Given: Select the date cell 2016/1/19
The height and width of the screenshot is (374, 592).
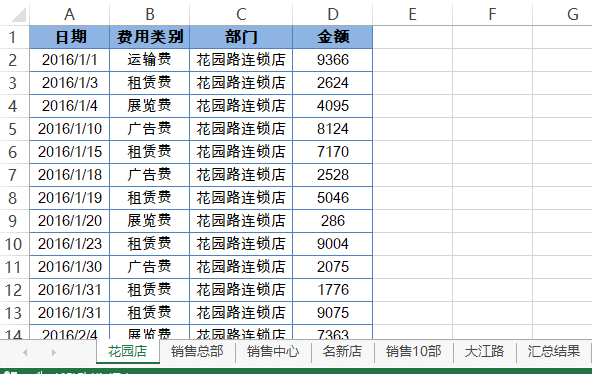Looking at the screenshot, I should (69, 198).
